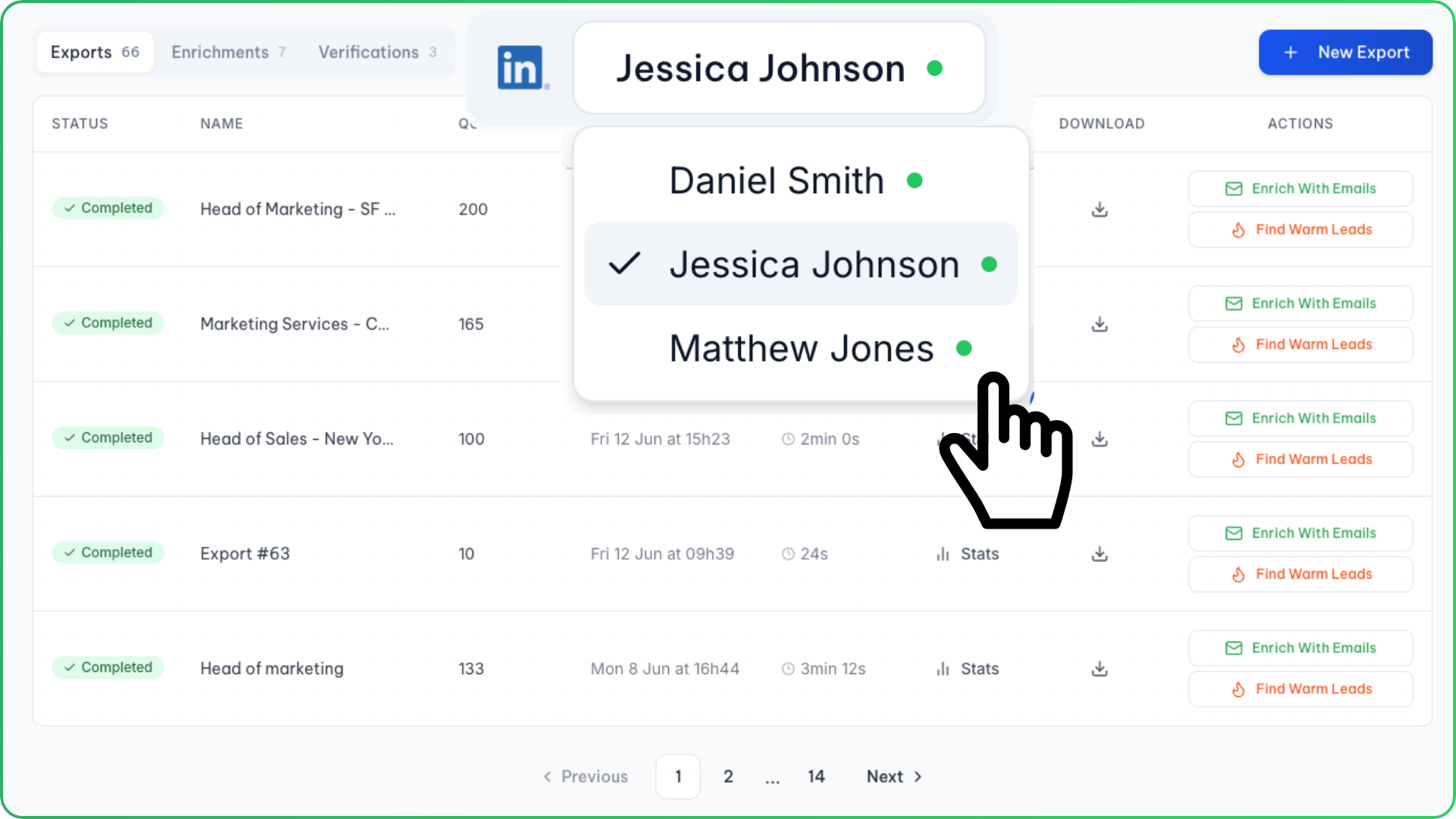Select the checked Jessica Johnson option
The image size is (1456, 819).
801,264
